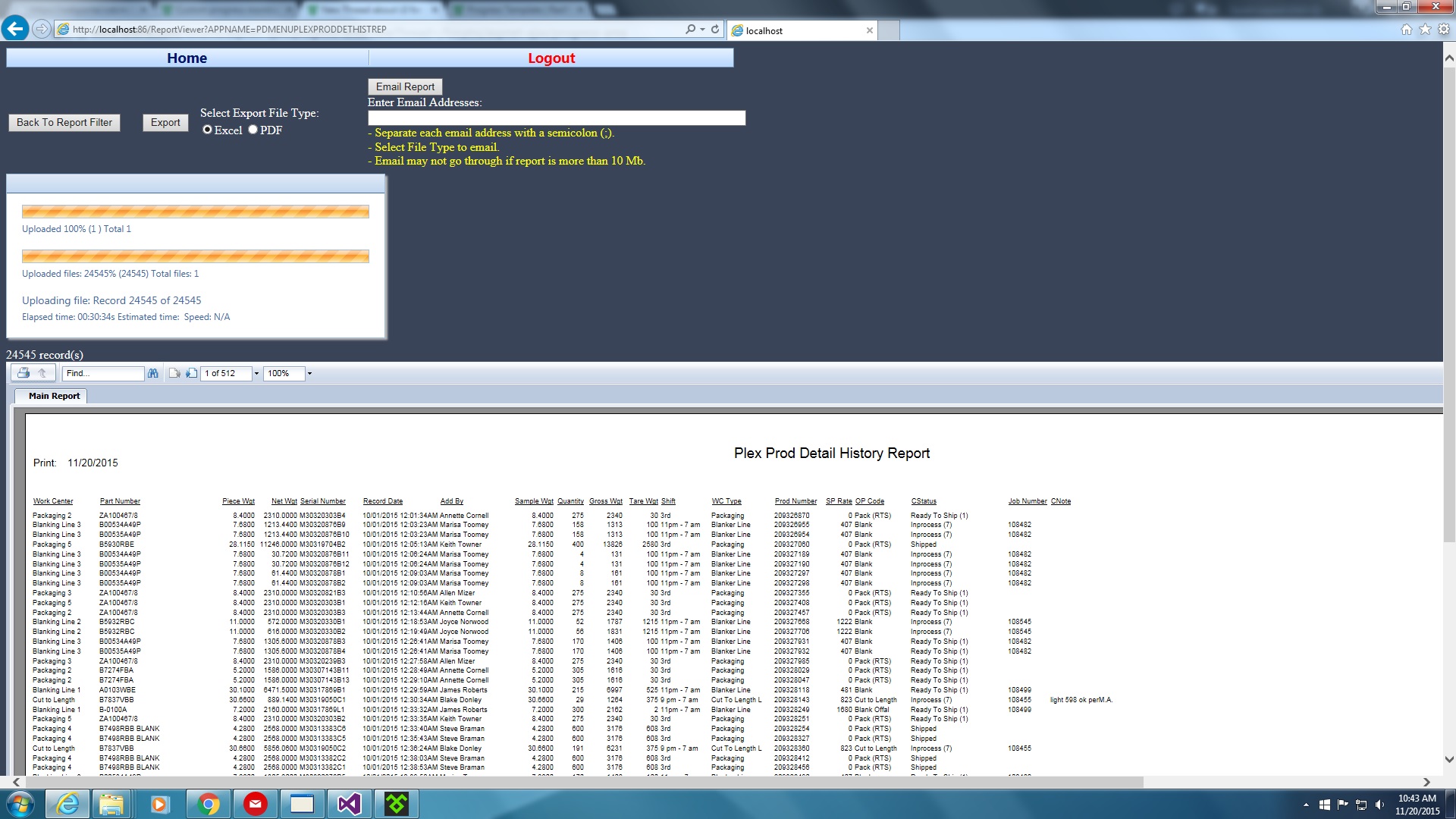
Task: Launch Chrome from the taskbar
Action: coord(208,804)
